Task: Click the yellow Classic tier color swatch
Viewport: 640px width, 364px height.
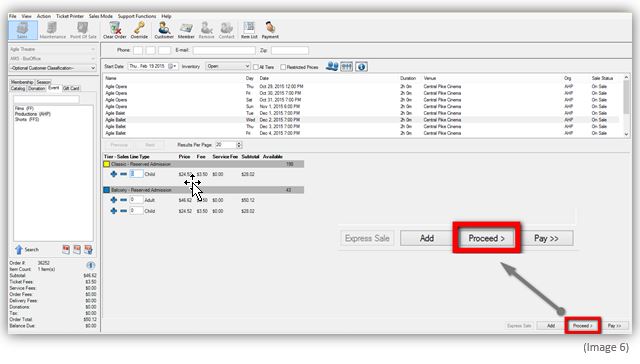Action: pyautogui.click(x=107, y=164)
